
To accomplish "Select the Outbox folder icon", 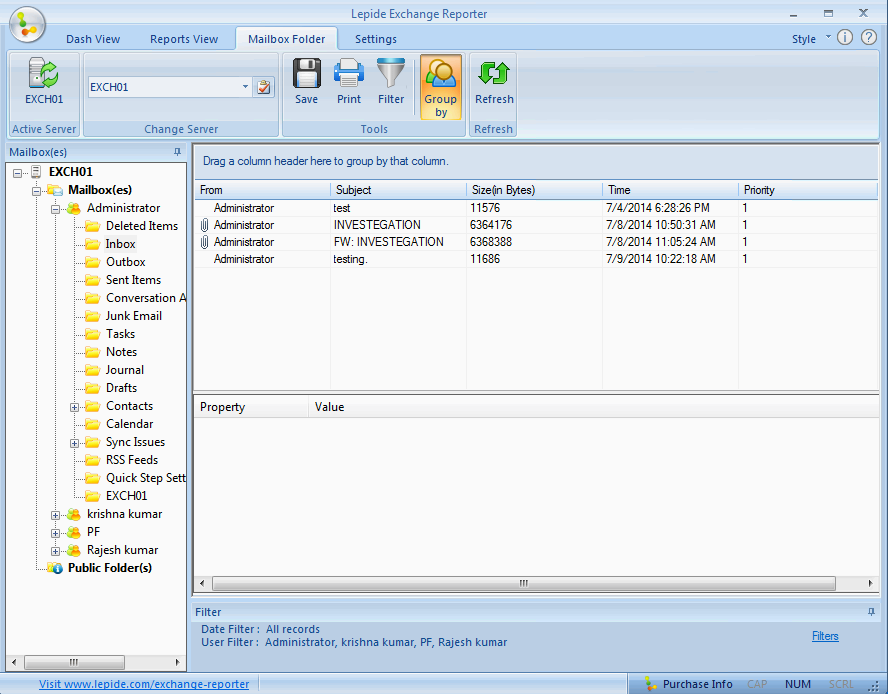I will pos(92,262).
